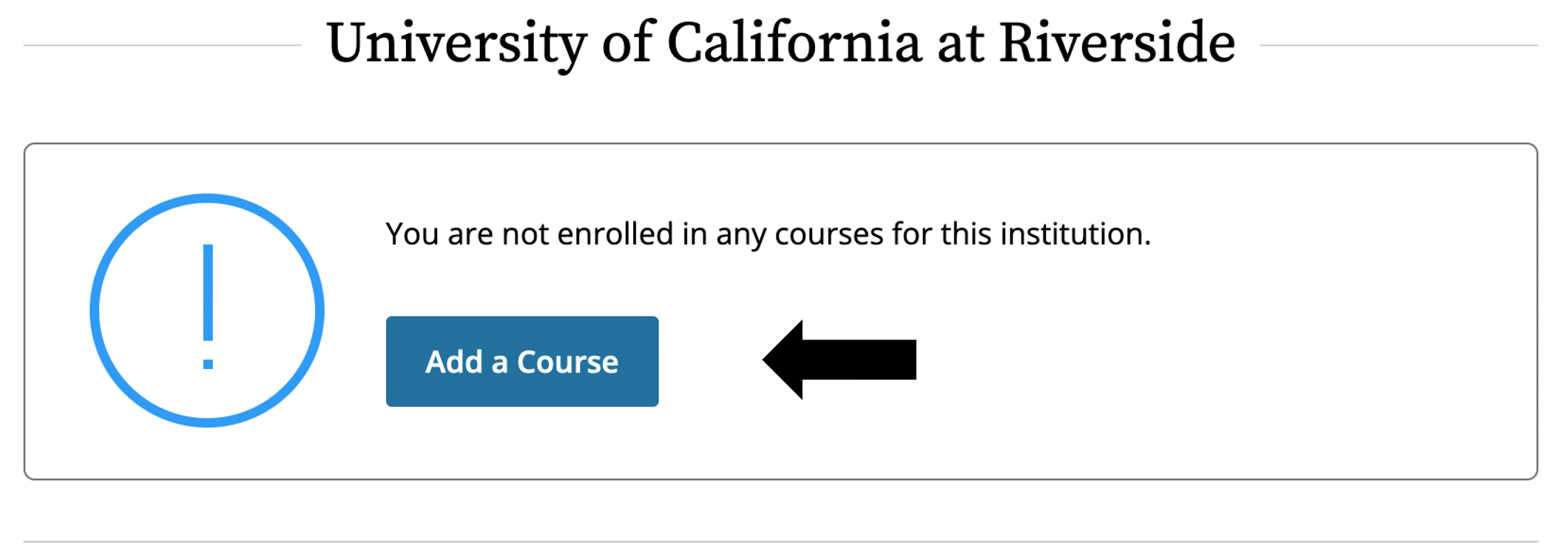Click empty space right of the black arrow
1568x559 pixels.
coord(1183,359)
